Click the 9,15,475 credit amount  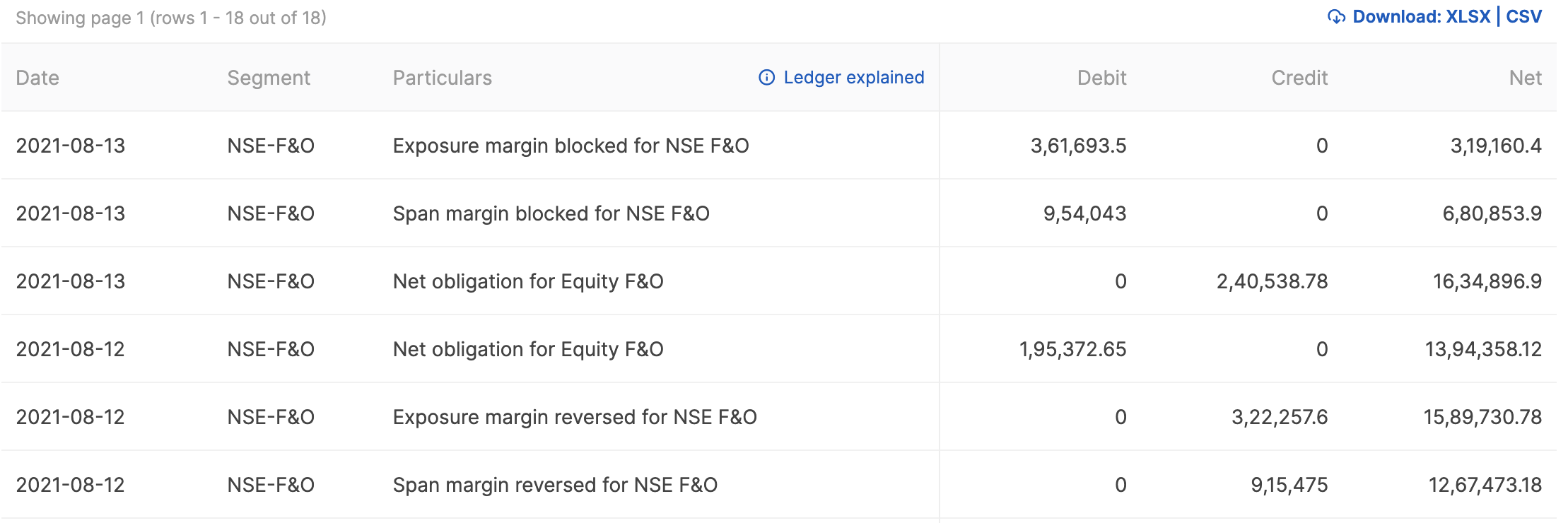pos(1289,485)
